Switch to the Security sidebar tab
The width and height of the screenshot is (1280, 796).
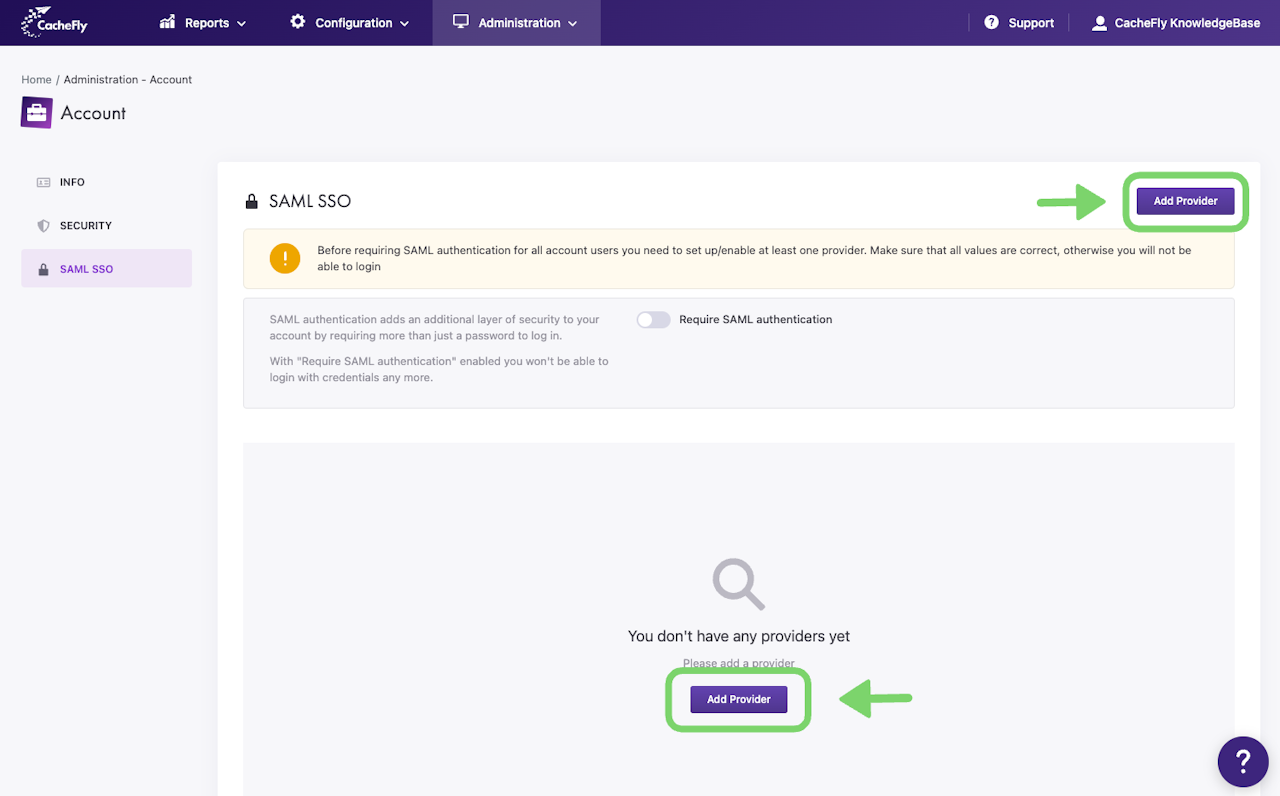tap(86, 226)
